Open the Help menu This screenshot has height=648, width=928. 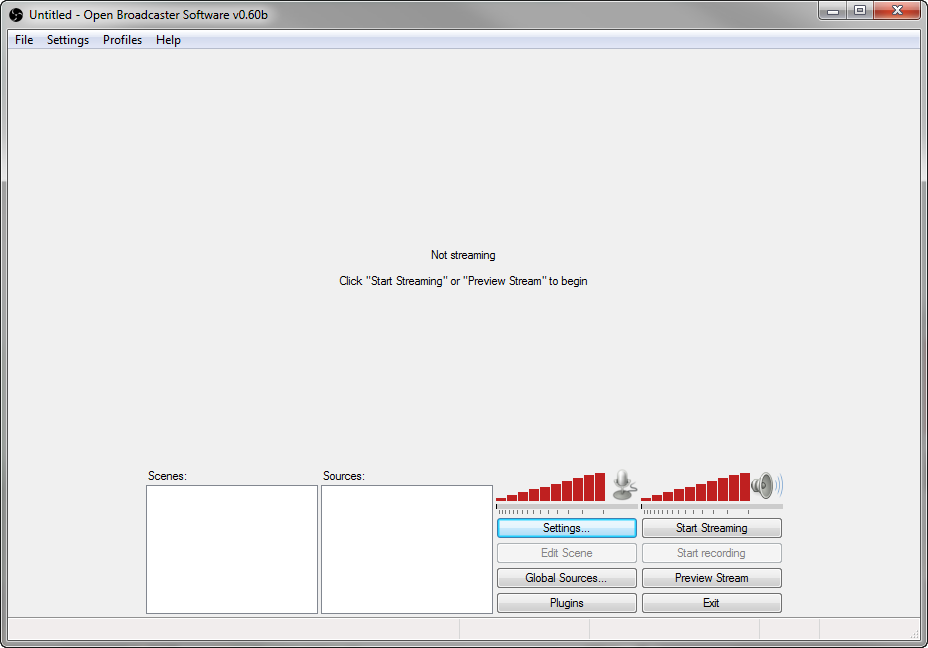[x=168, y=40]
